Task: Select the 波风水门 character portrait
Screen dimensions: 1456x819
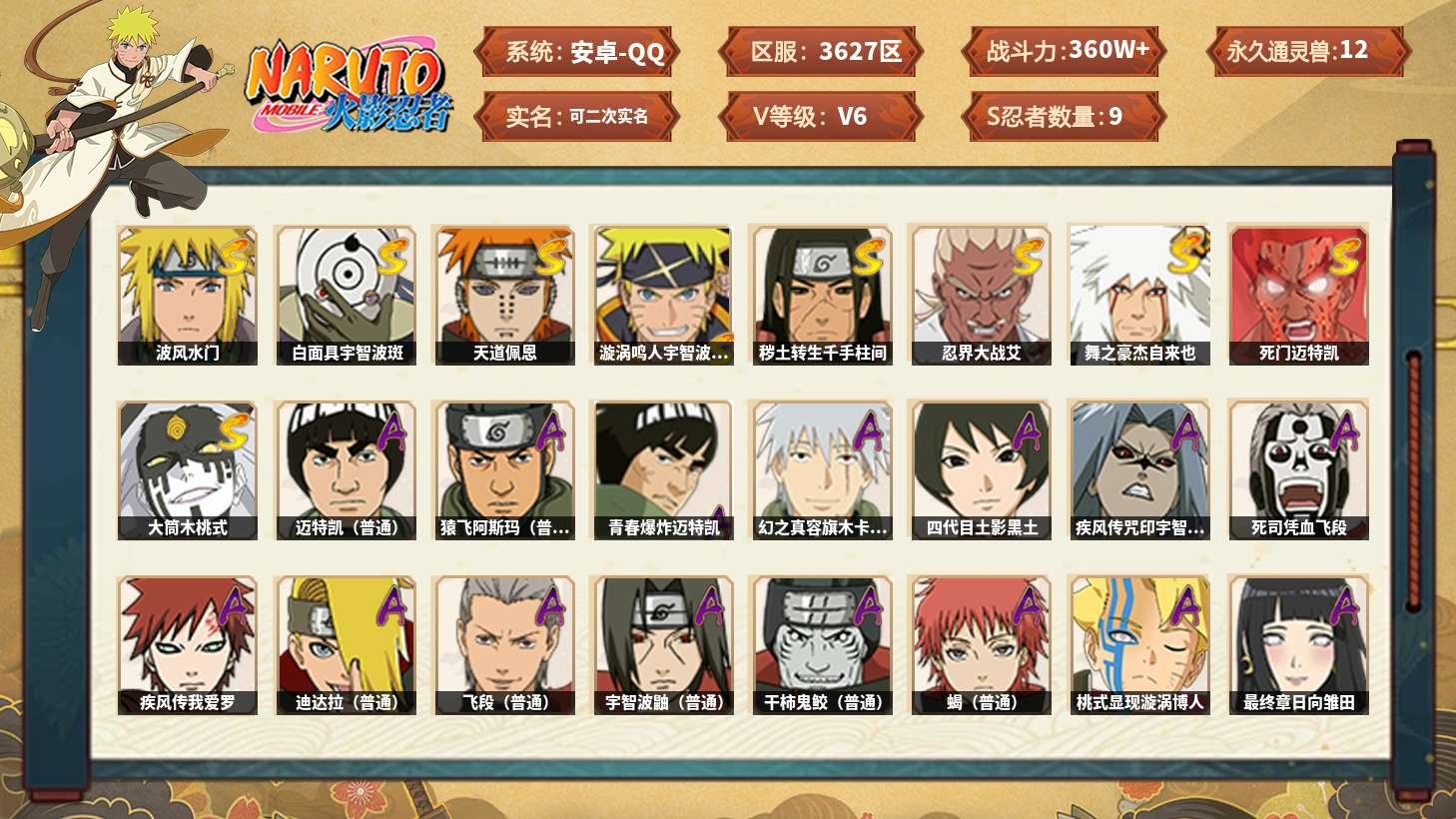Action: 187,296
